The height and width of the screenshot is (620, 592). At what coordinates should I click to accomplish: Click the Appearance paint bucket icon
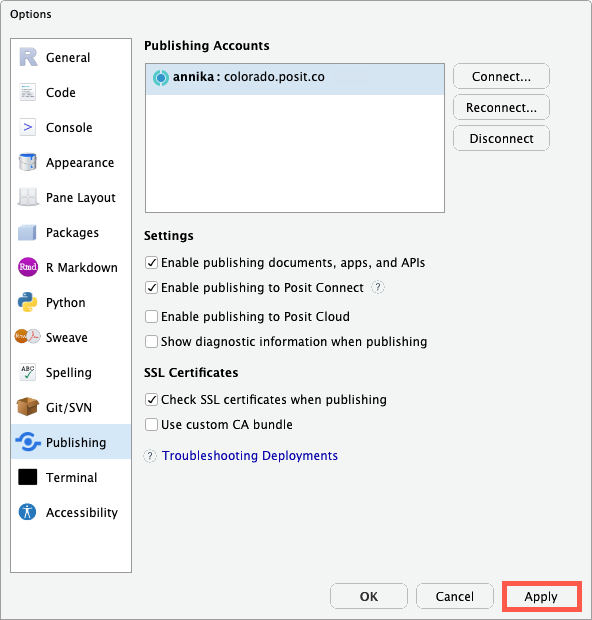[28, 162]
